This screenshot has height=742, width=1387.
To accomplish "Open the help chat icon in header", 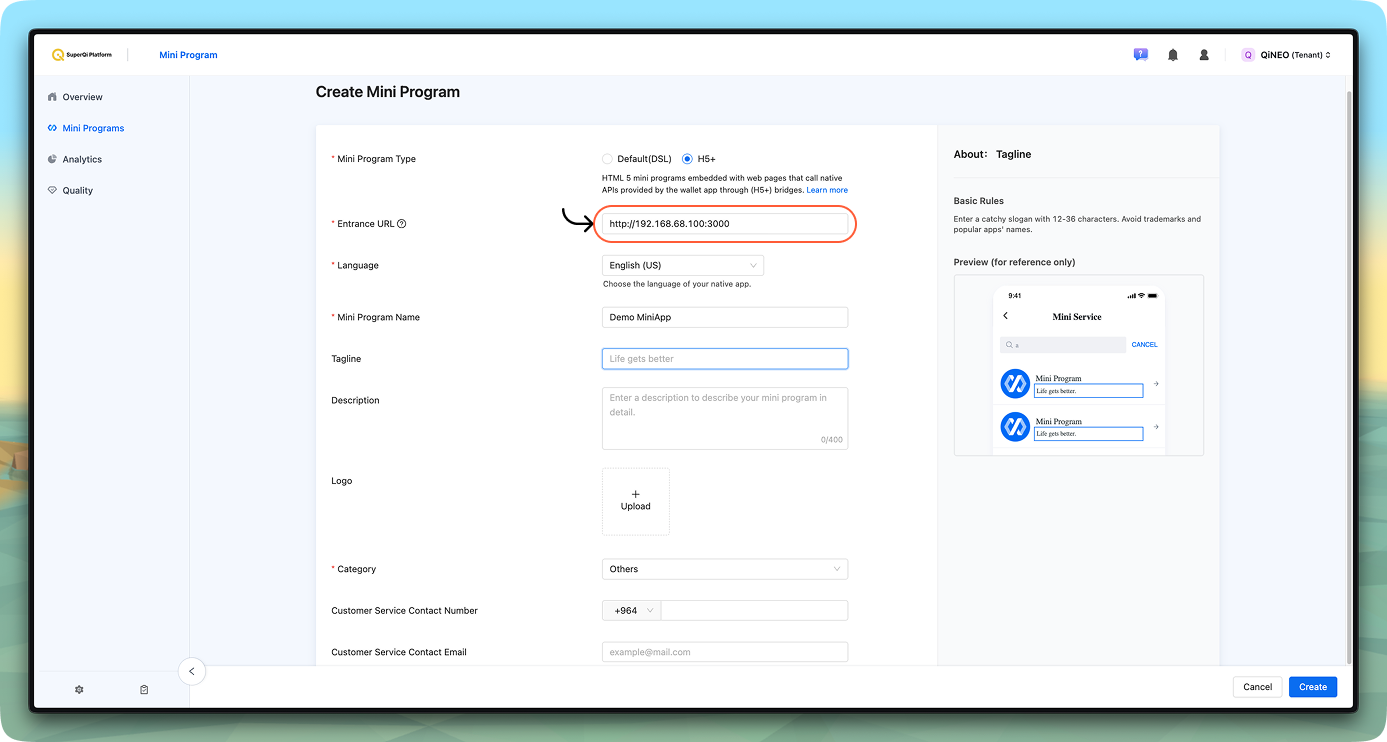I will click(1140, 55).
